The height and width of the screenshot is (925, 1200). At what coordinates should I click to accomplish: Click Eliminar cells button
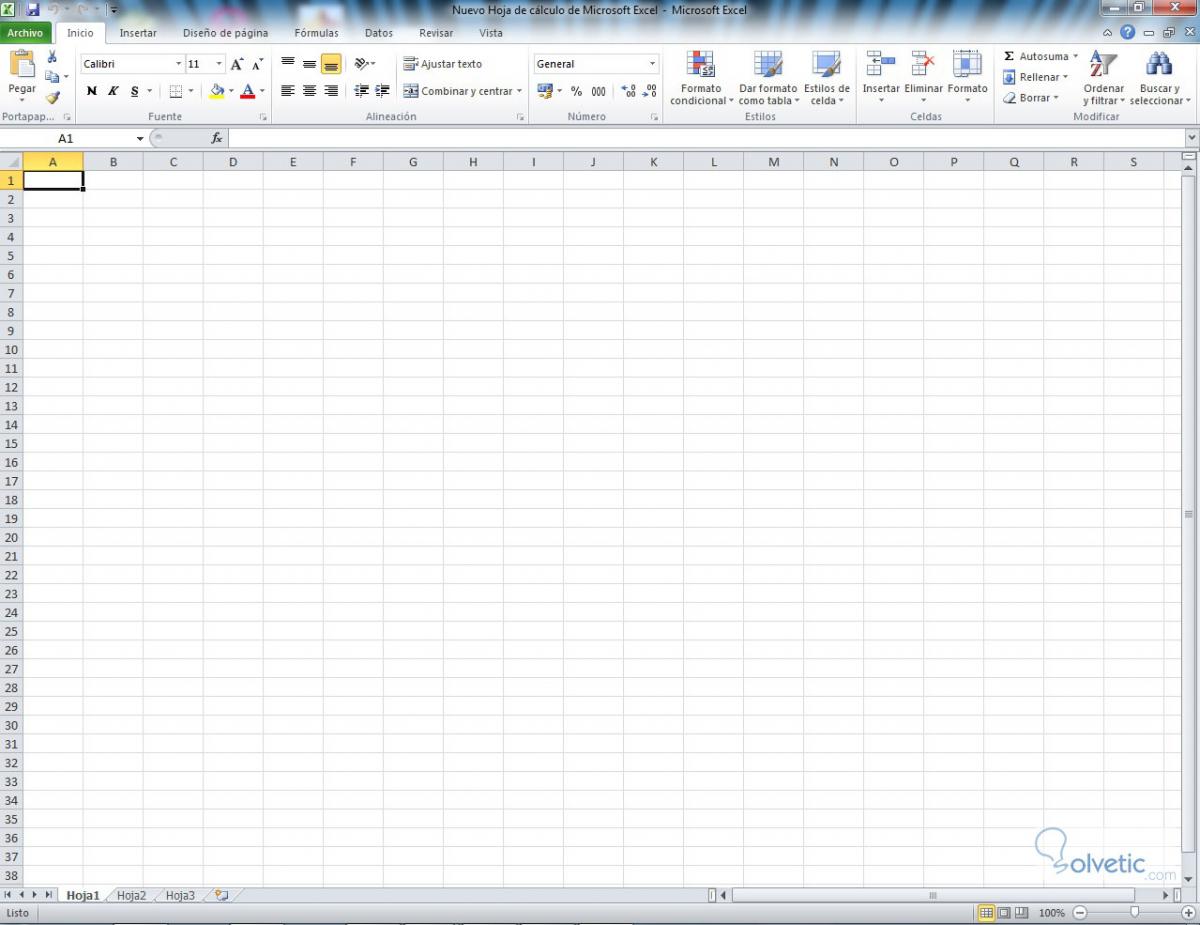click(923, 78)
